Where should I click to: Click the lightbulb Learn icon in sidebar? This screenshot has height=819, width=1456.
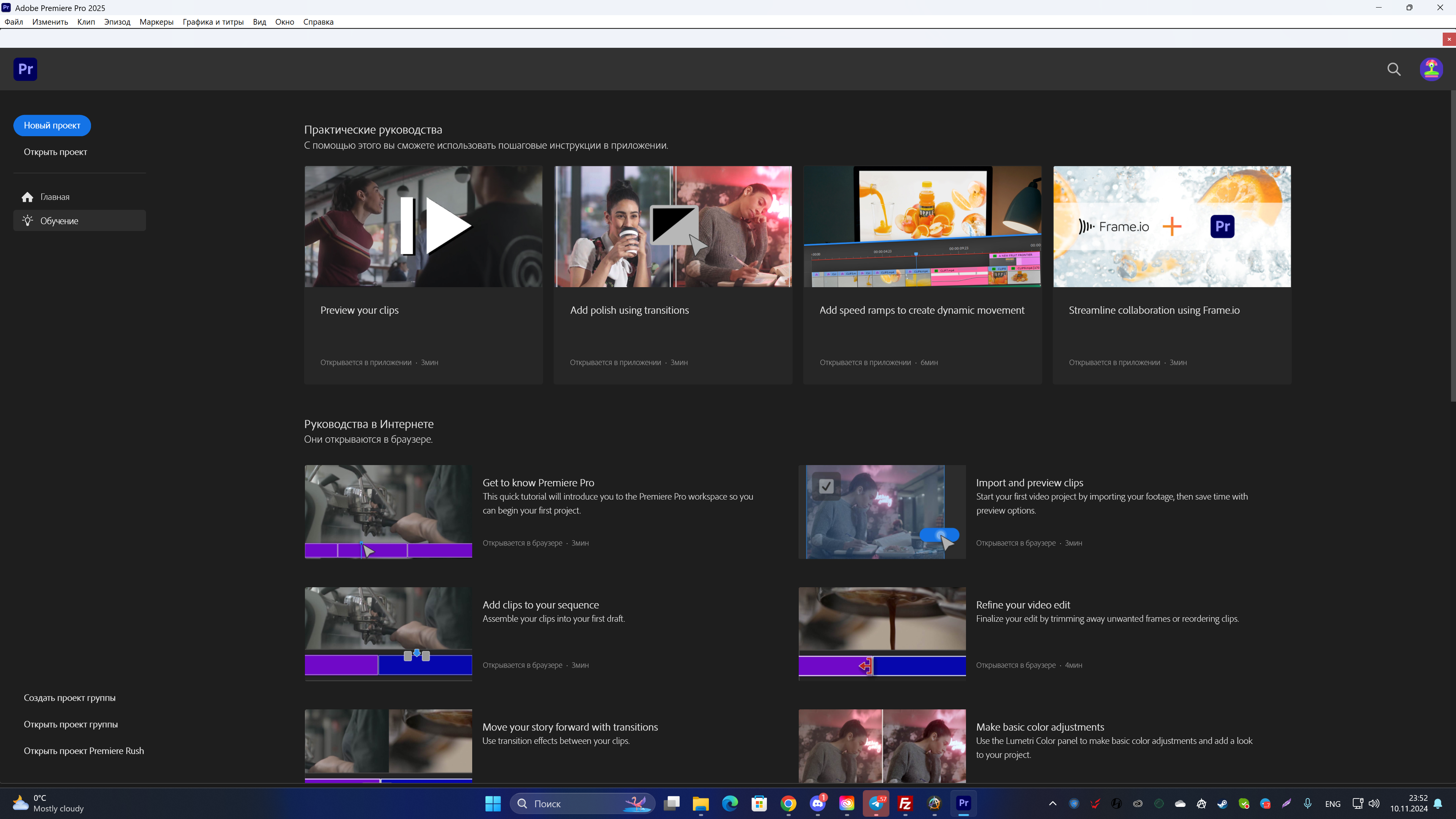pos(27,220)
